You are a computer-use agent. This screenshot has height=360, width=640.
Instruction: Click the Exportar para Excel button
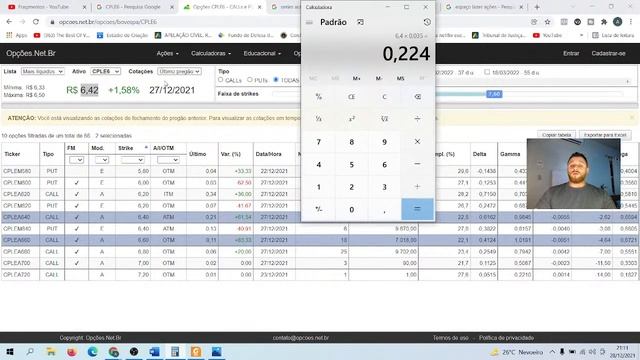click(x=605, y=135)
